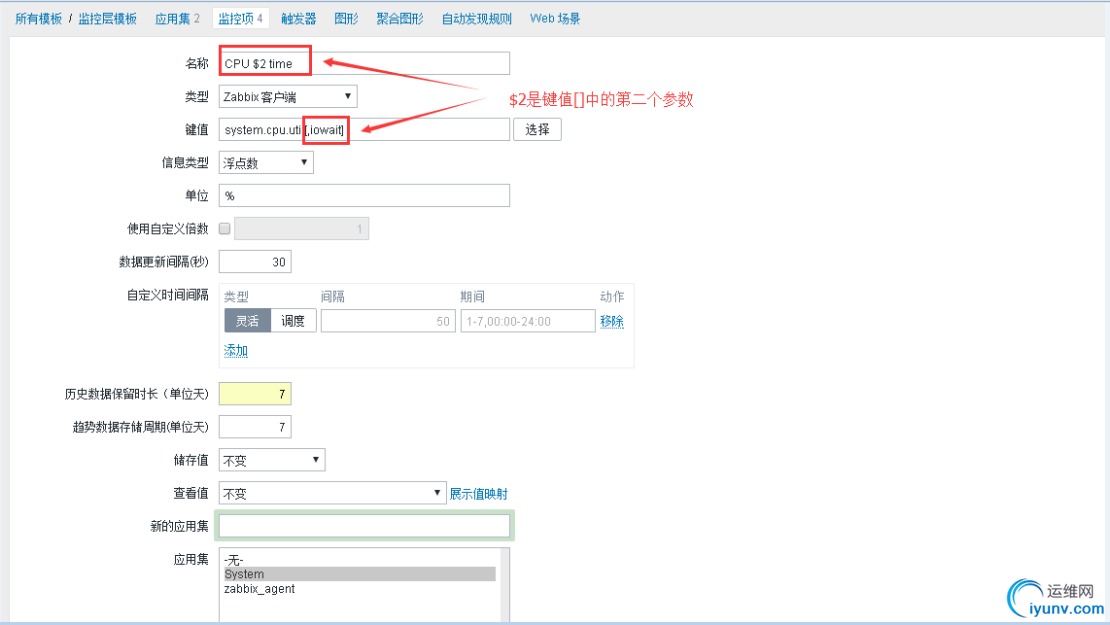Click the 趋势数据存储周期 field showing 7
1110x625 pixels.
255,427
